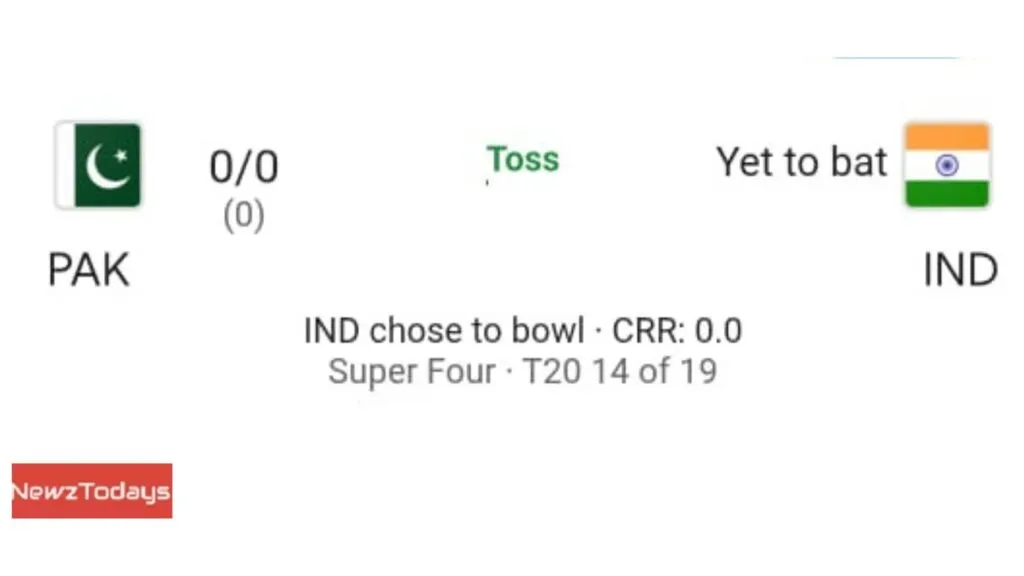Viewport: 1024px width, 576px height.
Task: Select the PAK team name
Action: [89, 270]
